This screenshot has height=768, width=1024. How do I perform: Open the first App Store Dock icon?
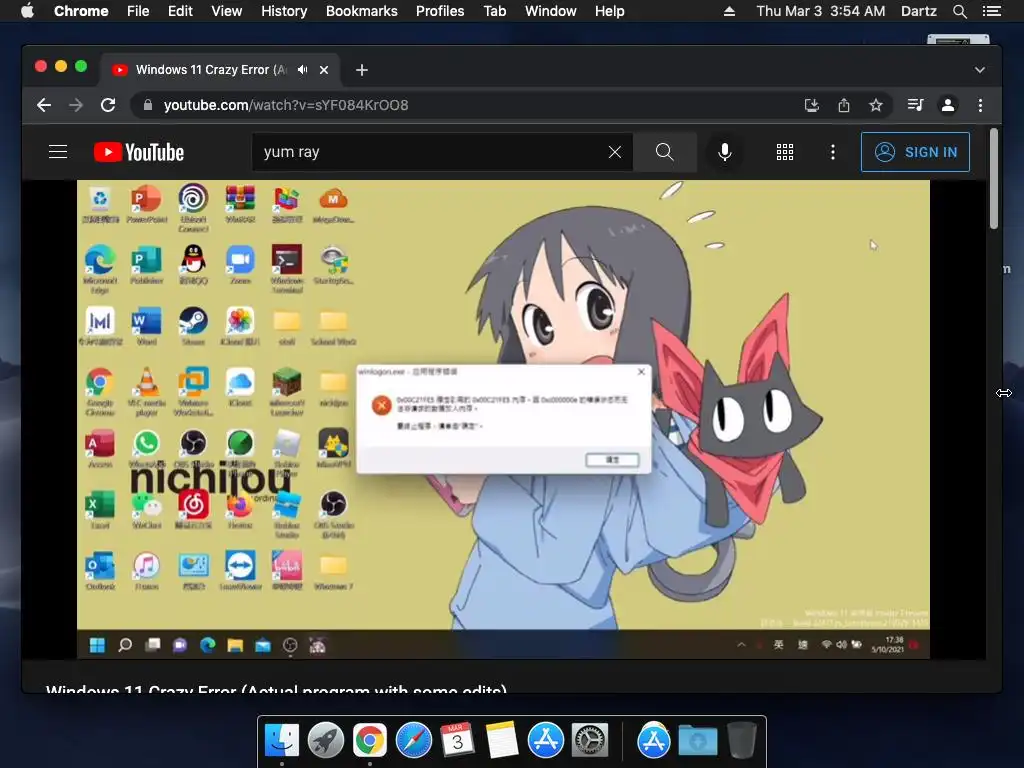coord(546,741)
